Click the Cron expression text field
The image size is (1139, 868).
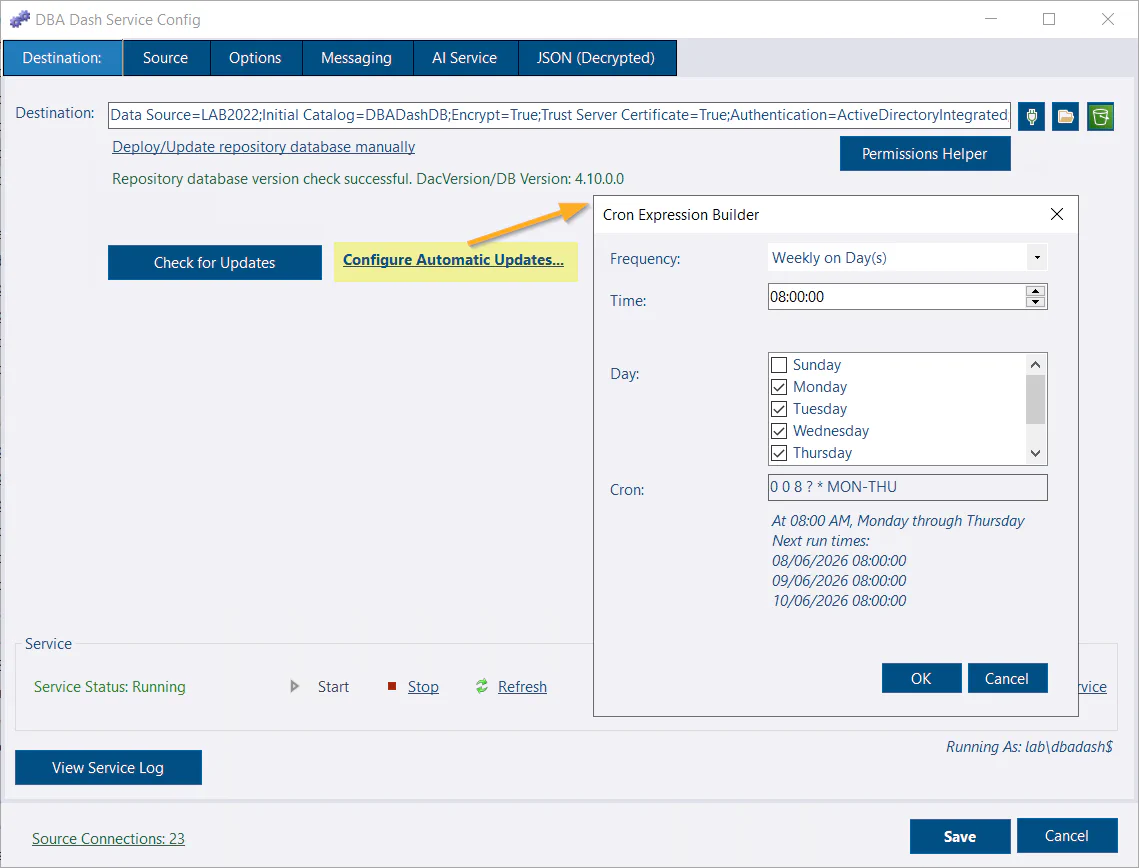point(908,487)
